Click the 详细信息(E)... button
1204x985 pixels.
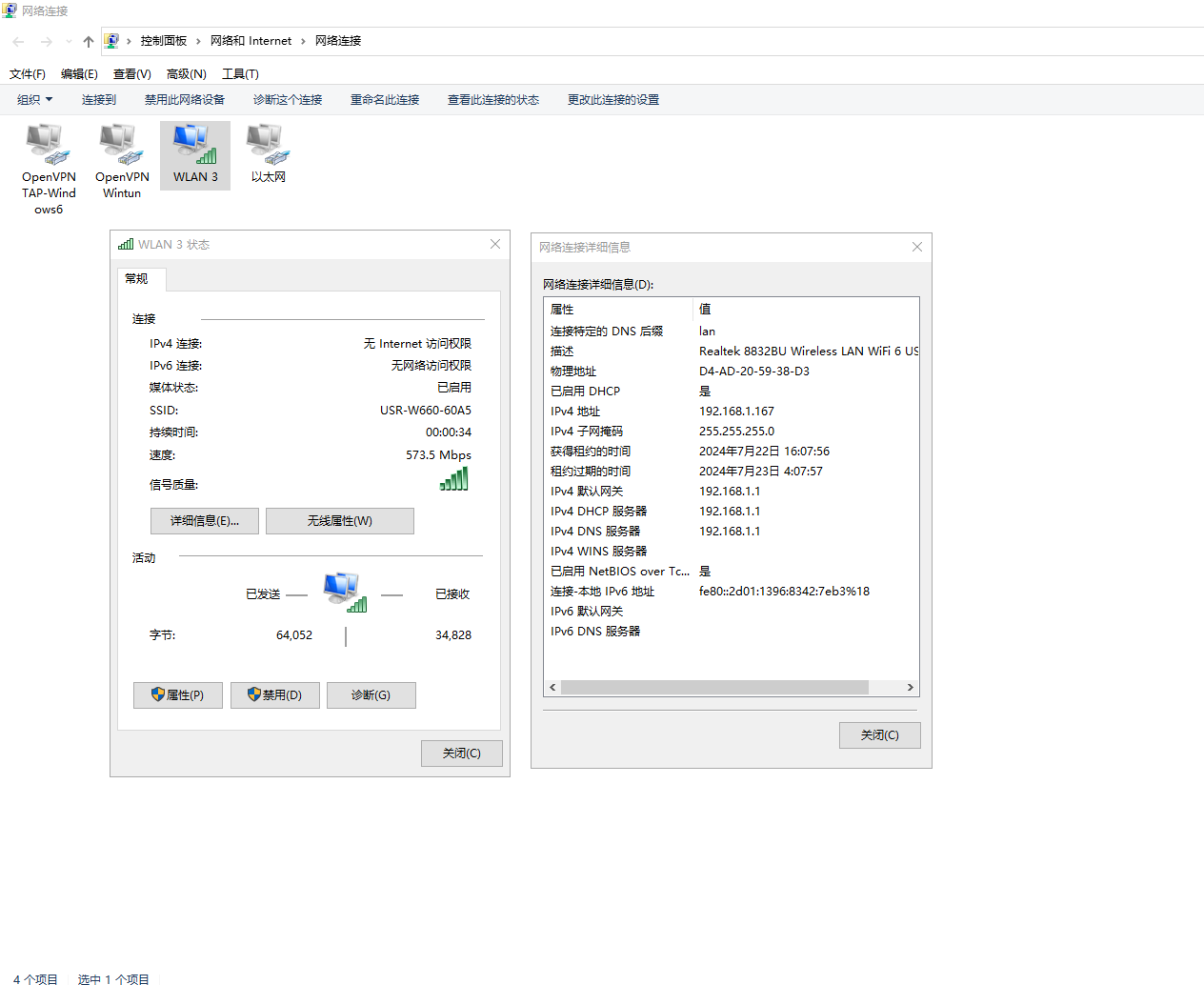pos(204,521)
